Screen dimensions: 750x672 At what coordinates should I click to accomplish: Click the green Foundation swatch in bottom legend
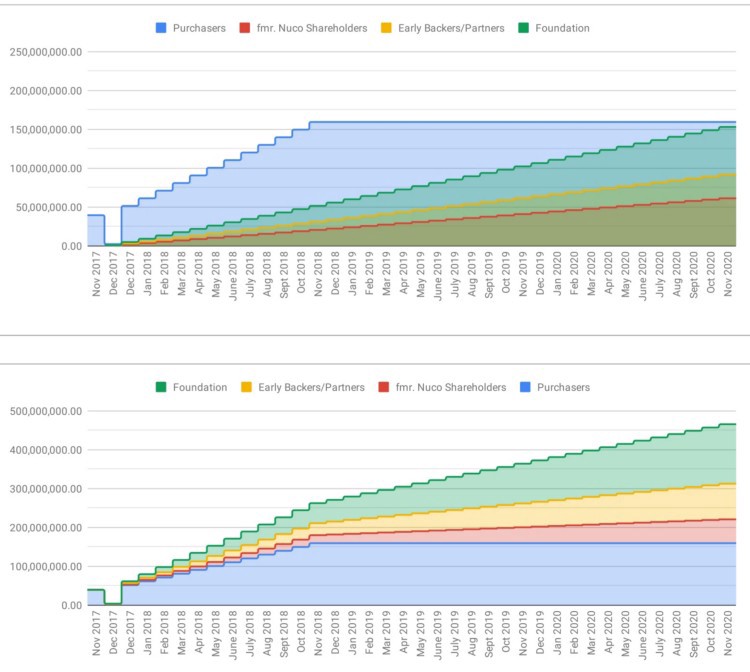coord(161,387)
